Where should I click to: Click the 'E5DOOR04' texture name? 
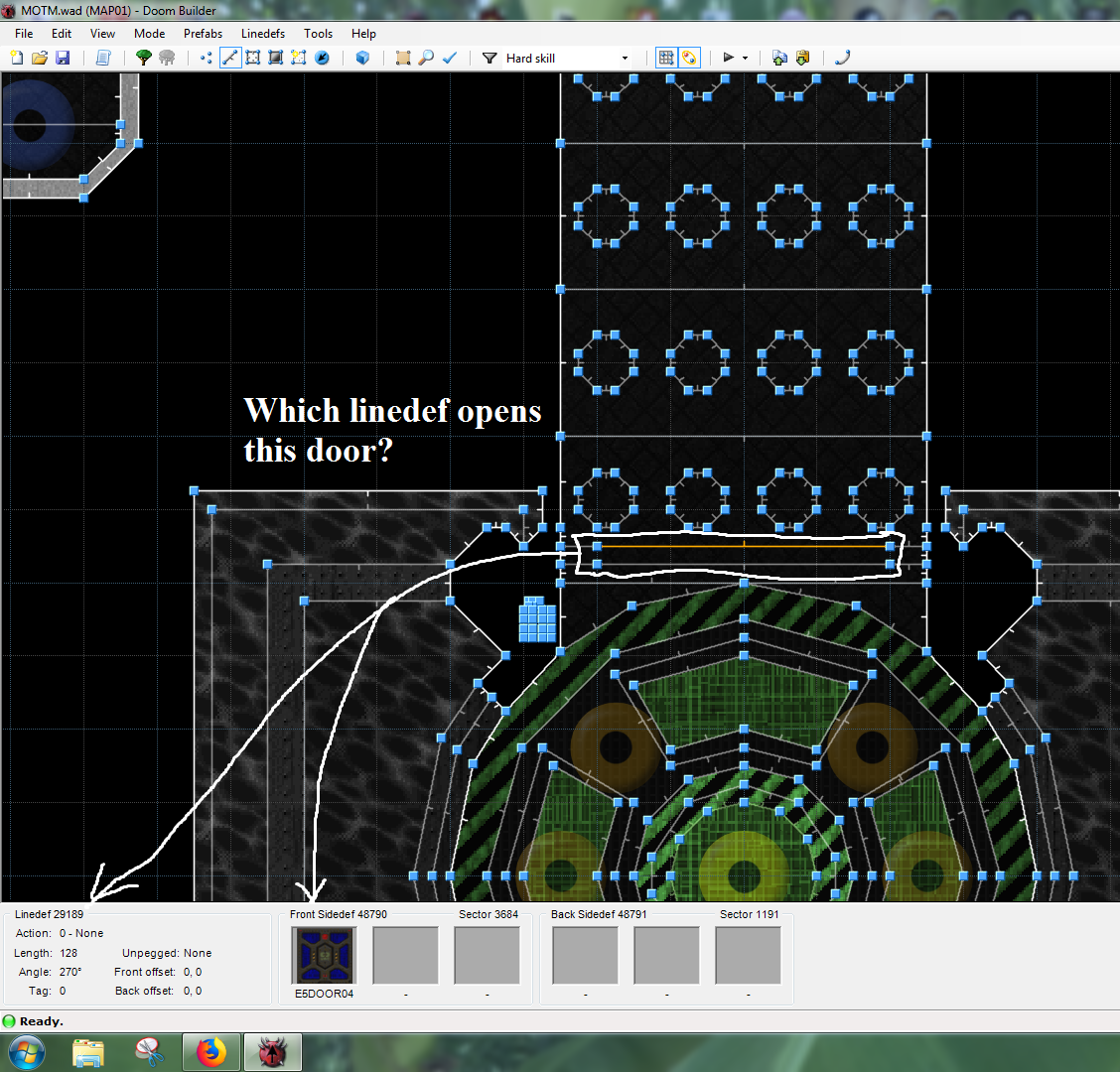click(x=325, y=995)
